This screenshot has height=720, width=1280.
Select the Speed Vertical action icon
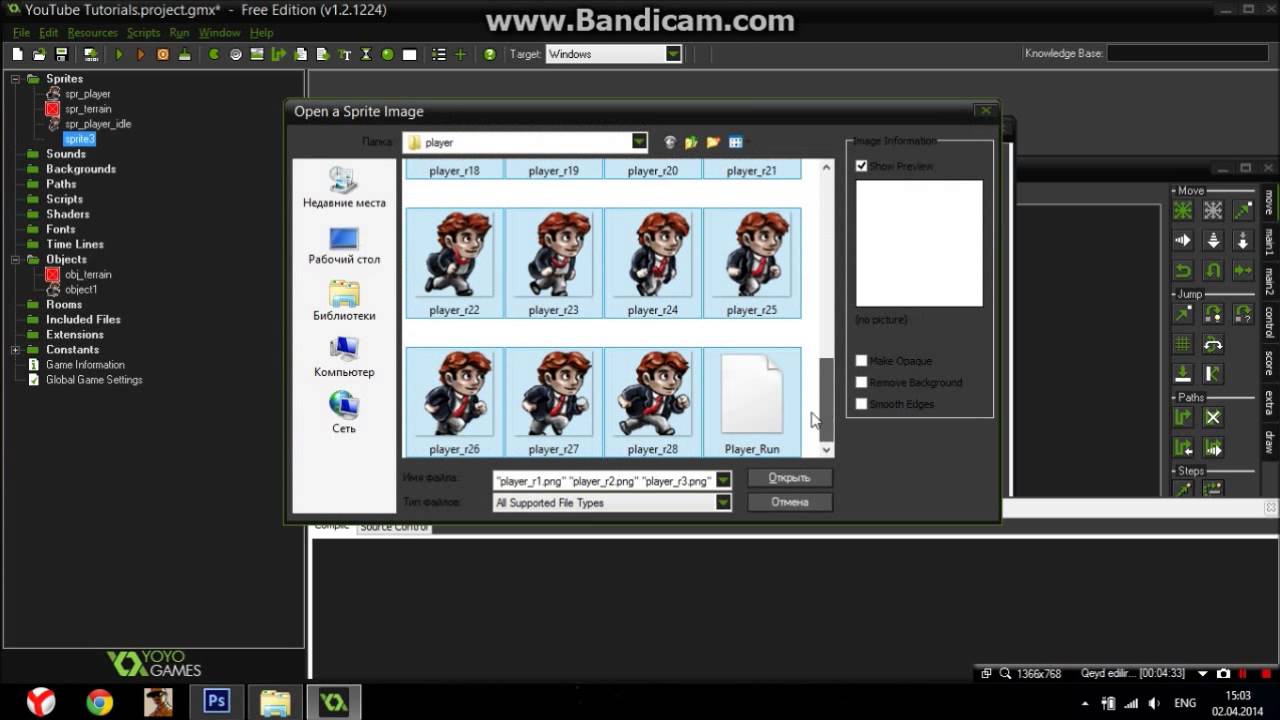(x=1213, y=240)
